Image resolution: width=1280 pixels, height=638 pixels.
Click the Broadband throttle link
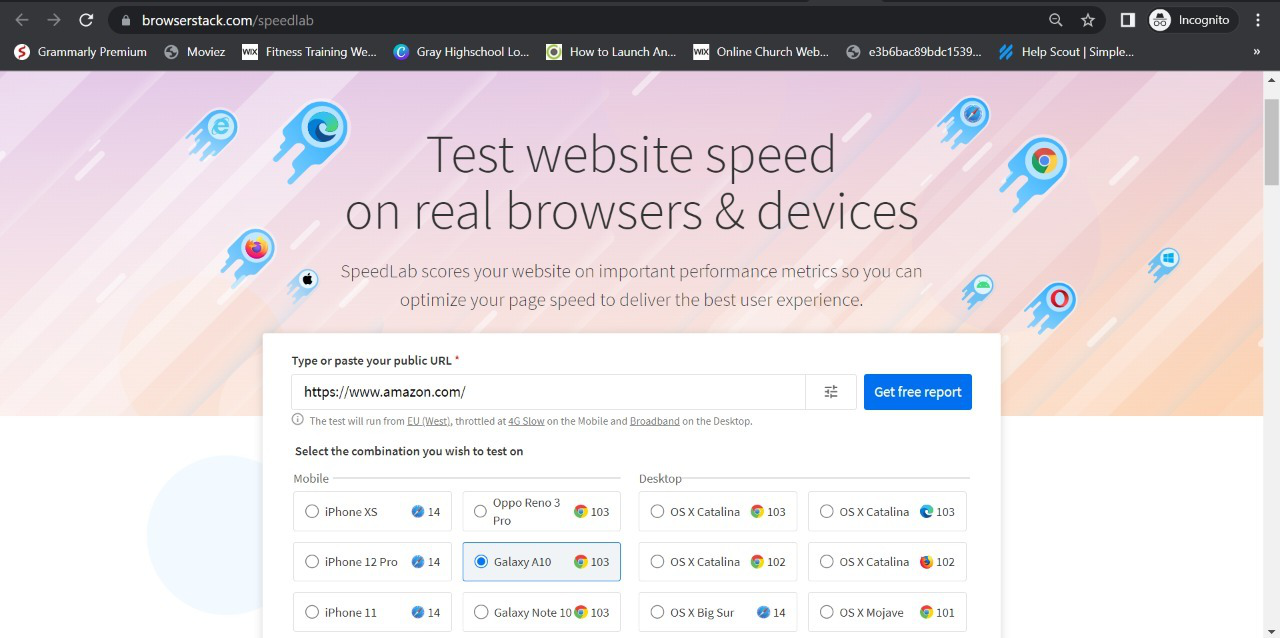[x=654, y=421]
